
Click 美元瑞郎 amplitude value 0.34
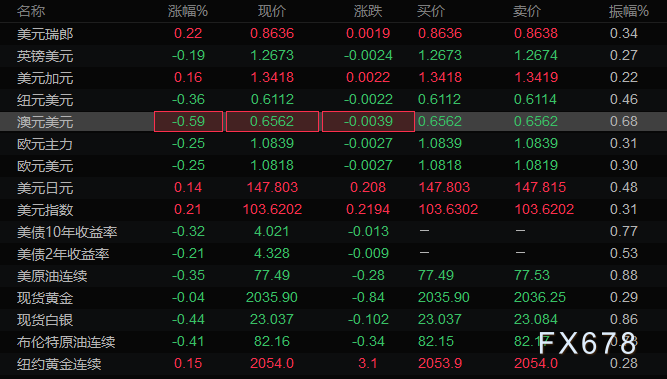pos(624,33)
